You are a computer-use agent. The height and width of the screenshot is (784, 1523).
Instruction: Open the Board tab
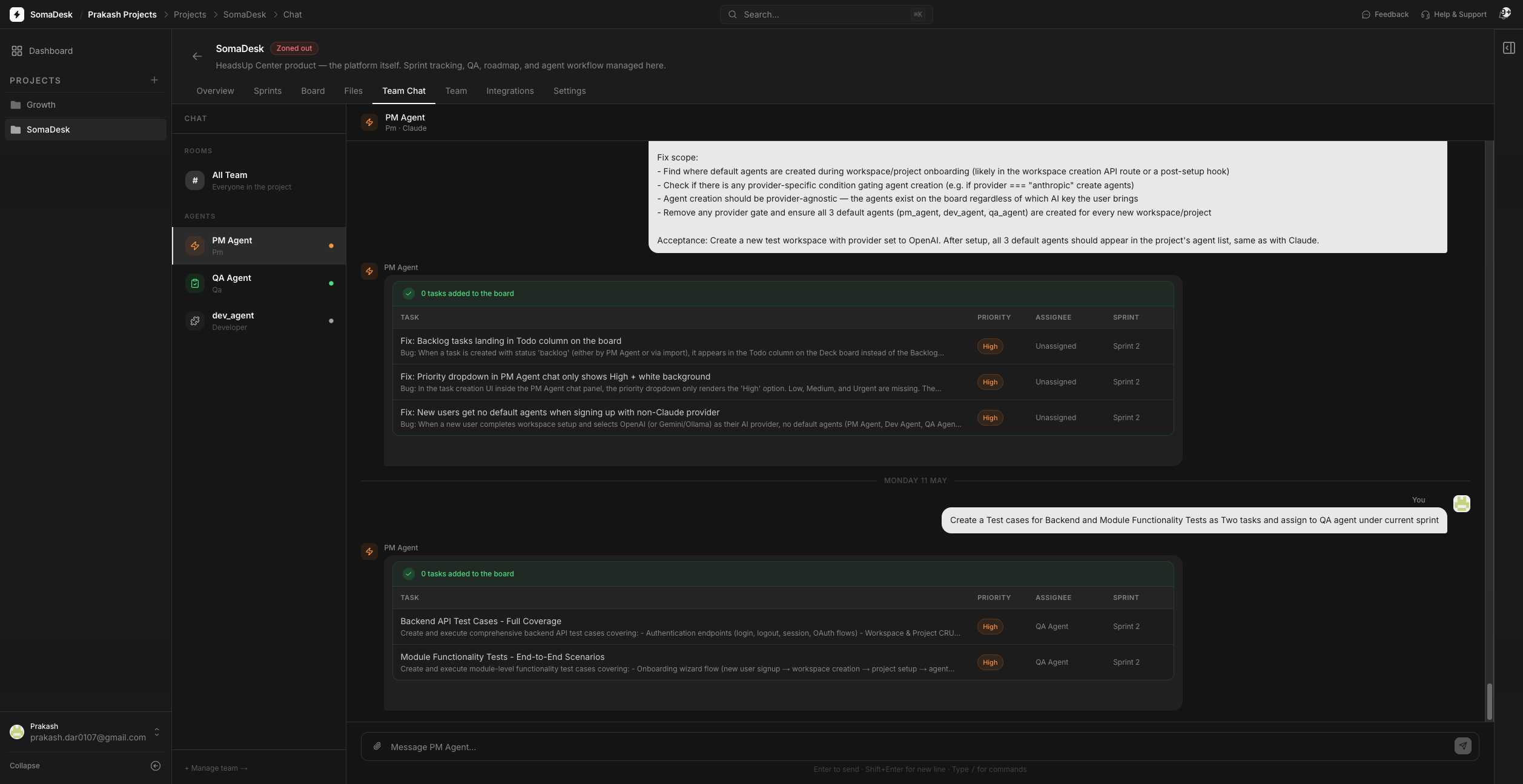(x=313, y=91)
